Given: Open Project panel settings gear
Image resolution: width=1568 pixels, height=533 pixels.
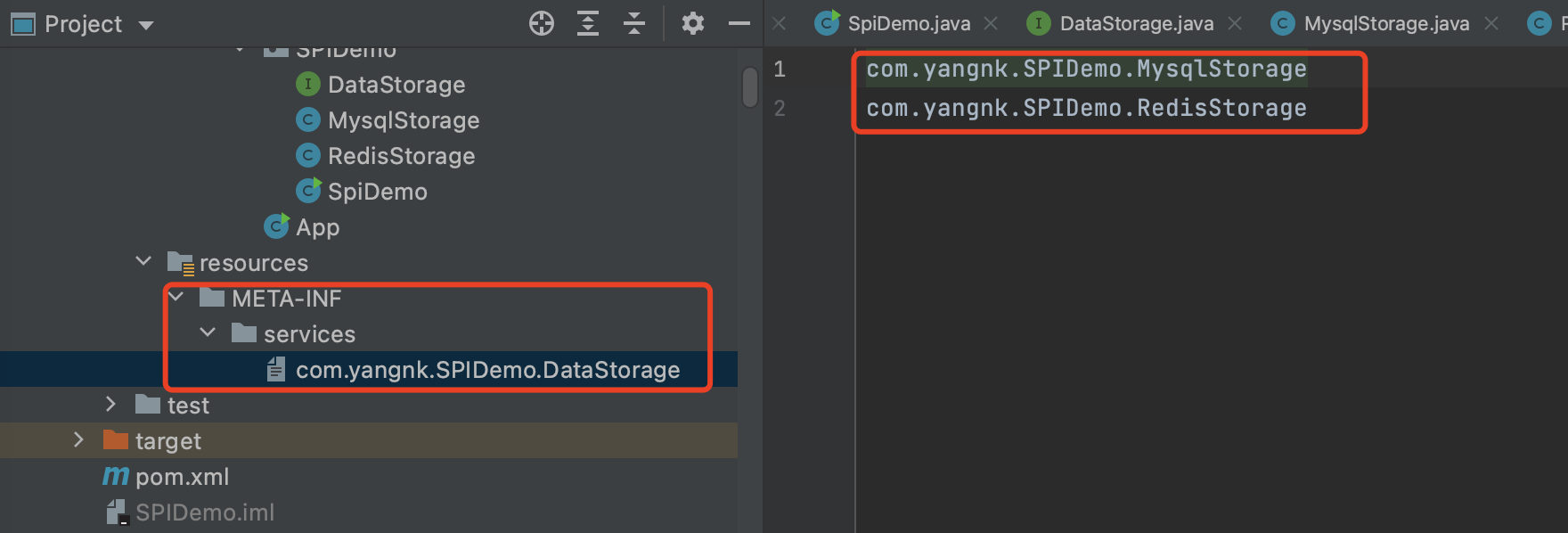Looking at the screenshot, I should pyautogui.click(x=692, y=23).
